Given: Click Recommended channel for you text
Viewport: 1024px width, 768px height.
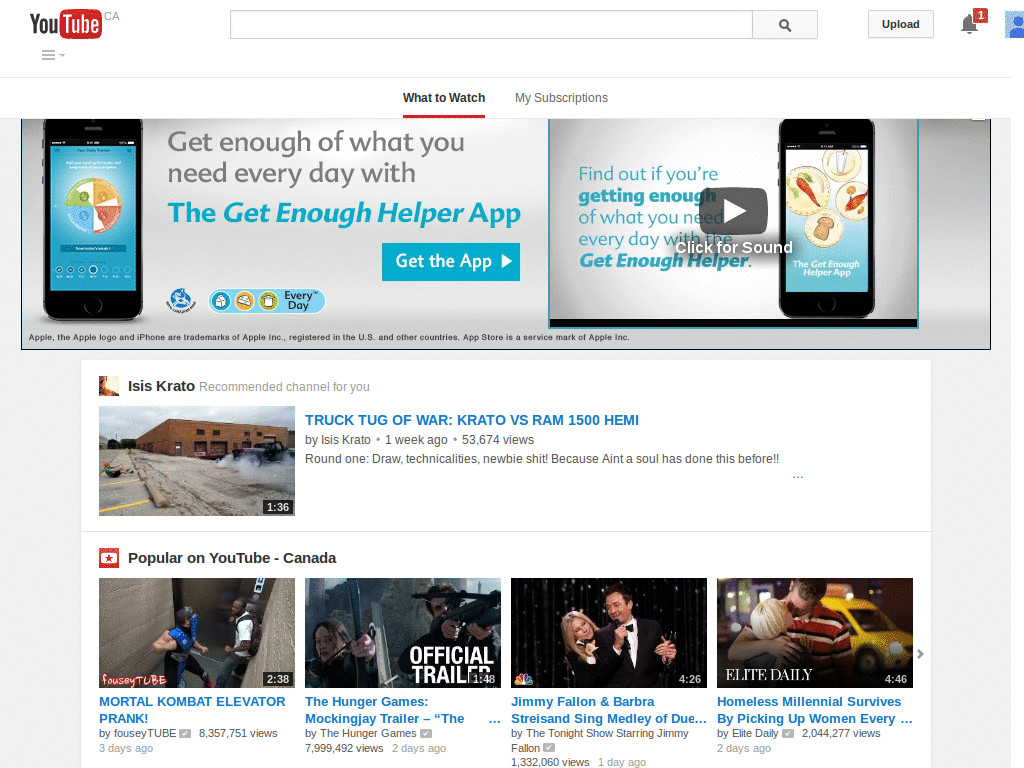Looking at the screenshot, I should click(x=284, y=387).
